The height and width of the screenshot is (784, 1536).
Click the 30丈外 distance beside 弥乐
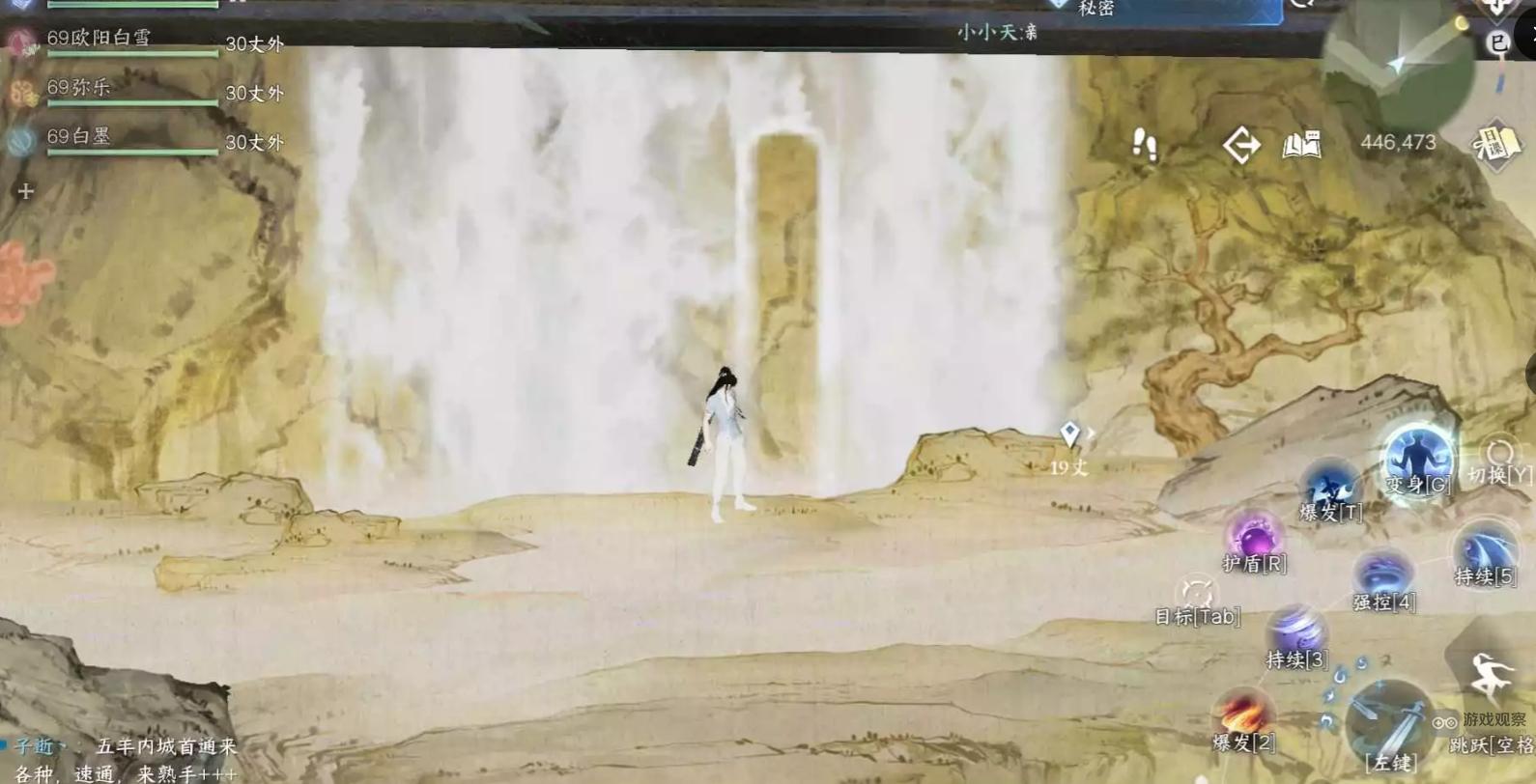(254, 94)
